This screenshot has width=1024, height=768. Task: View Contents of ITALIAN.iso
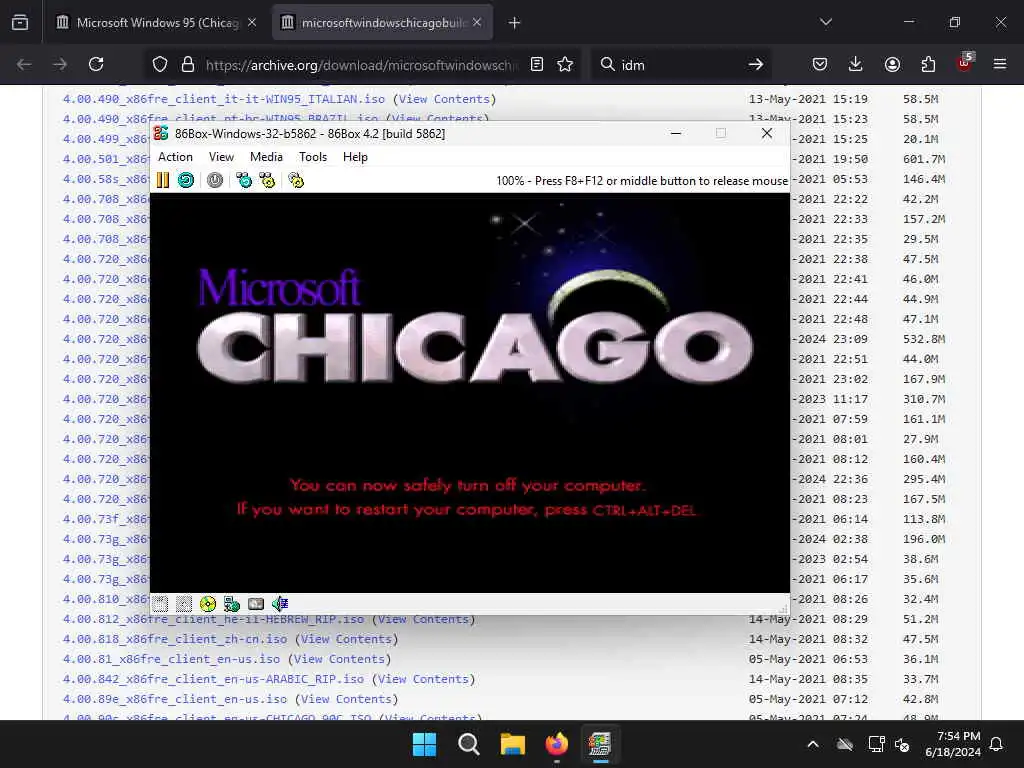coord(444,99)
